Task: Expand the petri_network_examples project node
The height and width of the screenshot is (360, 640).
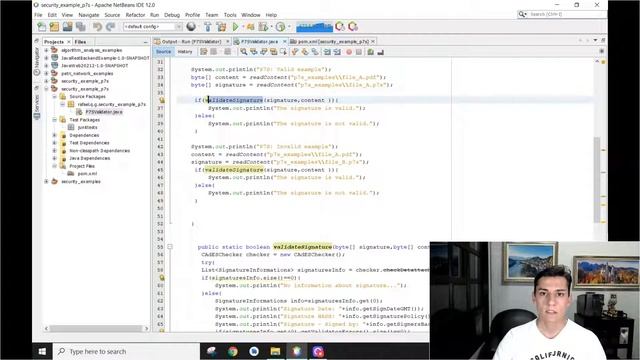Action: pyautogui.click(x=46, y=73)
